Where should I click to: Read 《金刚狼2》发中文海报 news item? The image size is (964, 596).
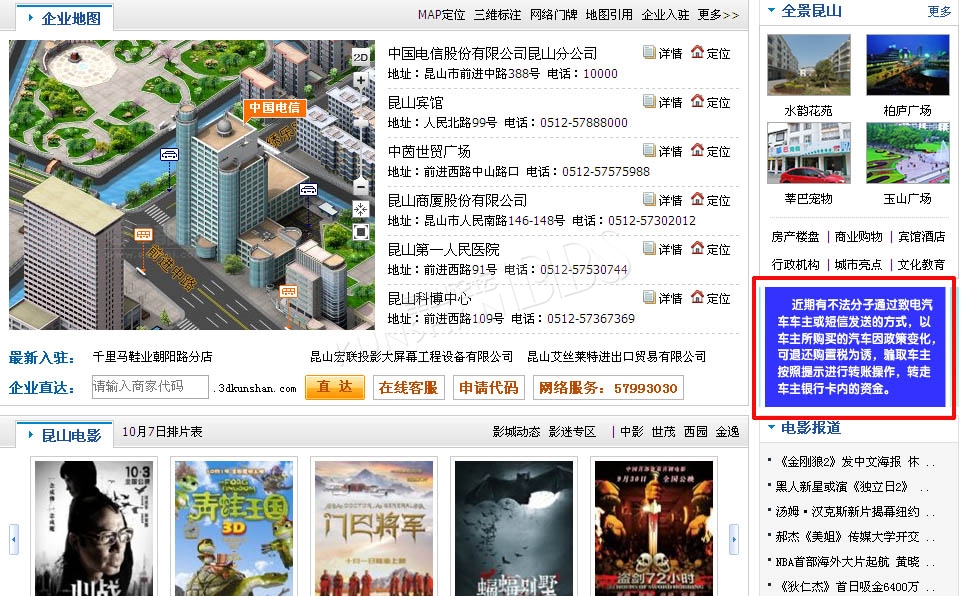(x=855, y=462)
